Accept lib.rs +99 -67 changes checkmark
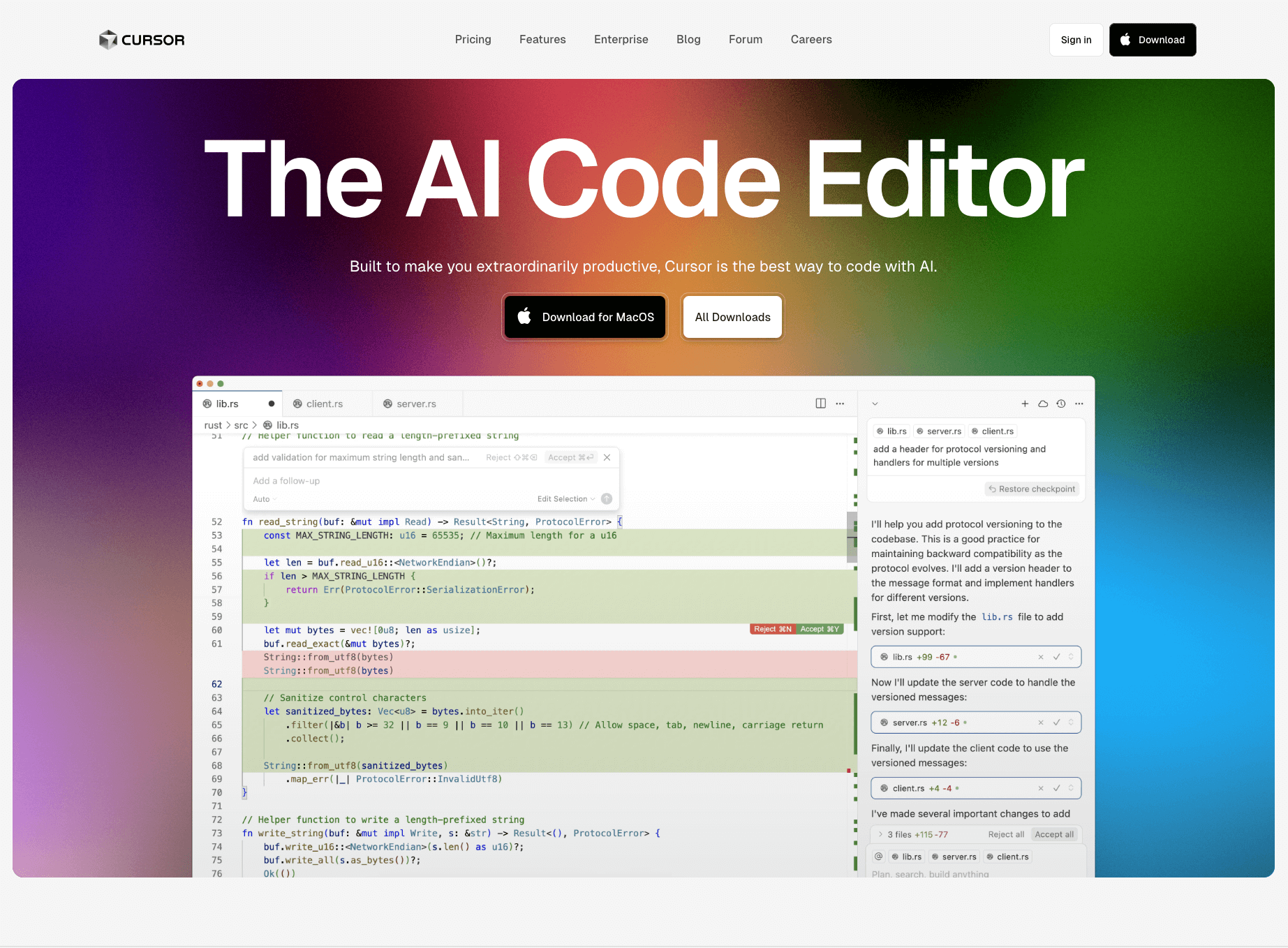 pyautogui.click(x=1057, y=657)
